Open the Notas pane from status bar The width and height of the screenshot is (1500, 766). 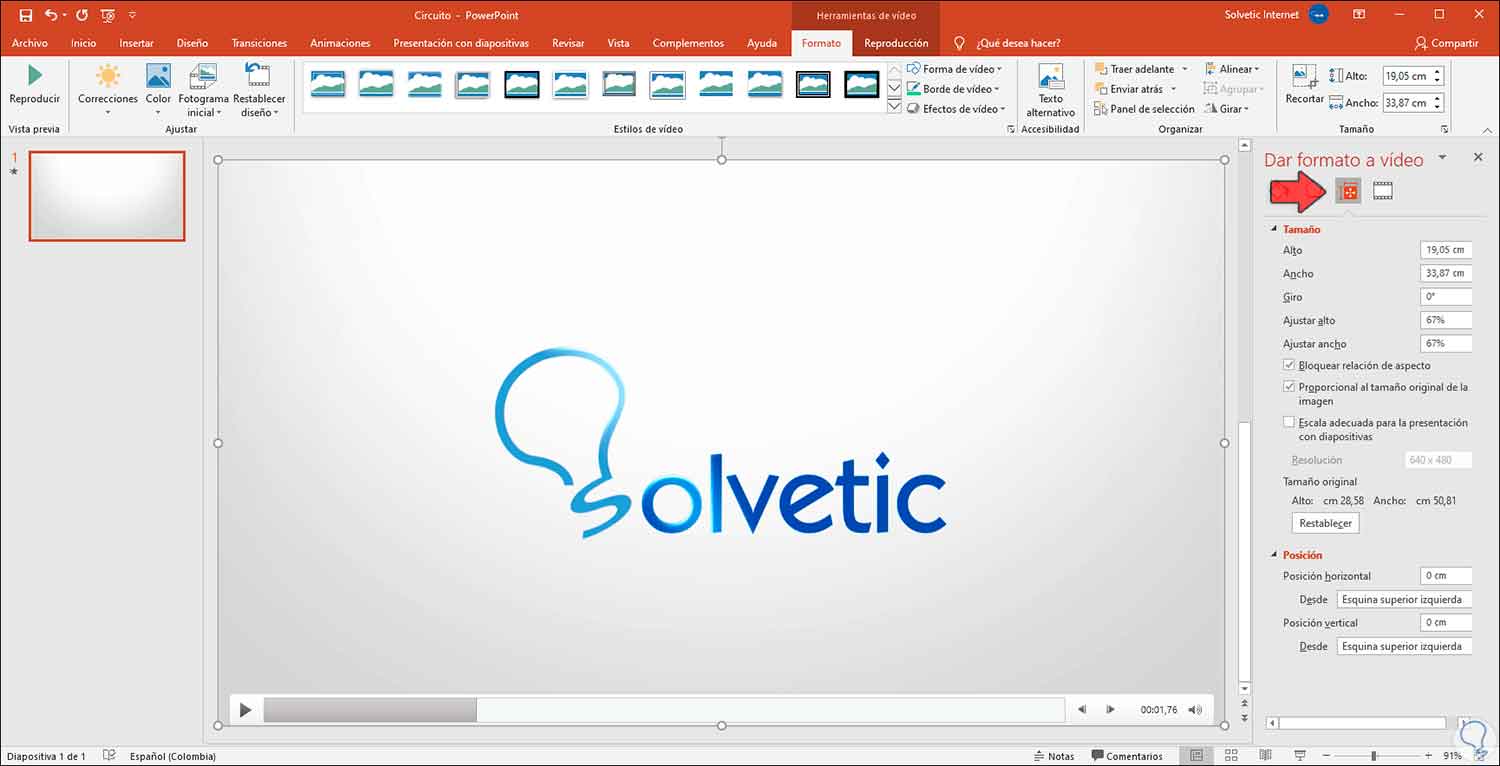pos(1054,756)
